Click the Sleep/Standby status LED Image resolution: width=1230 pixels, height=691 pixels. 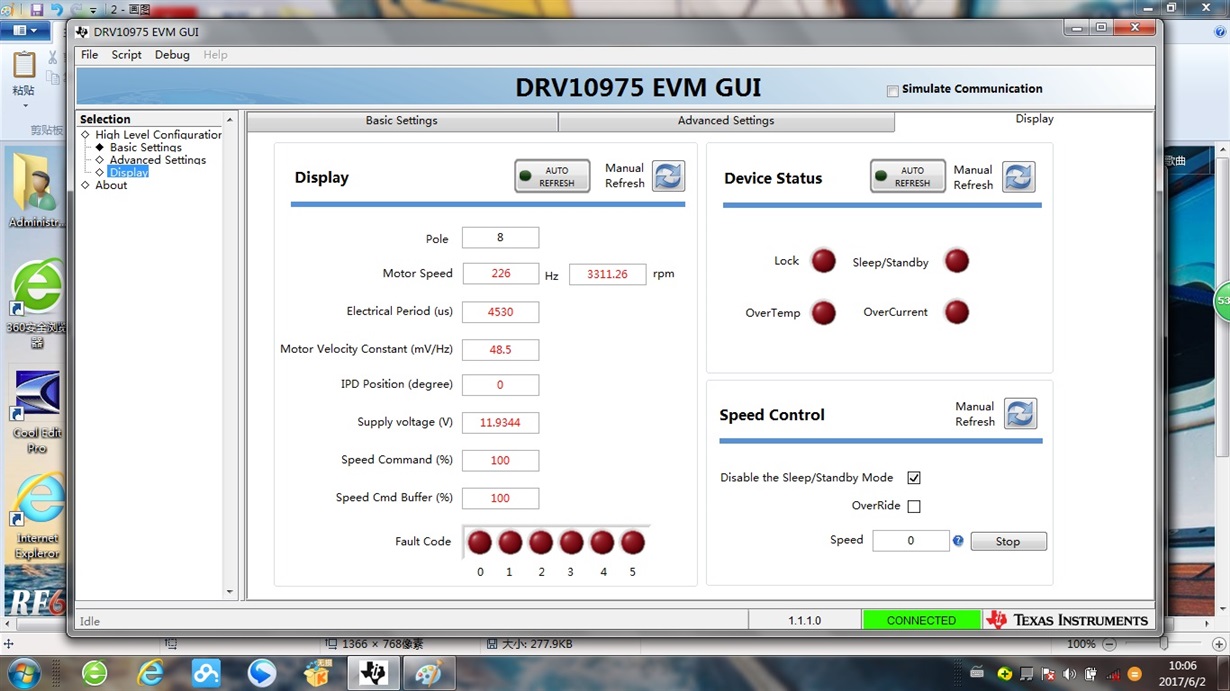click(957, 261)
